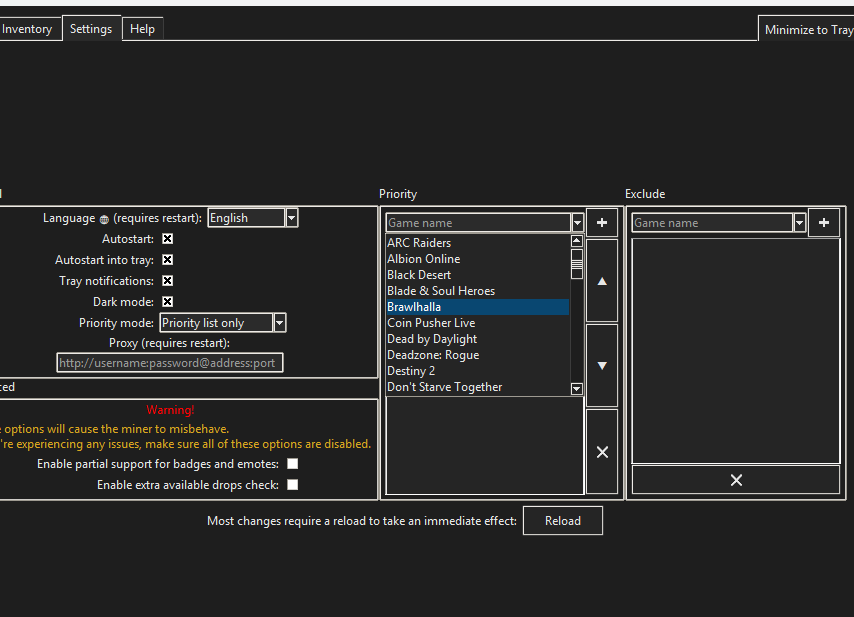Screen dimensions: 854x617
Task: Click the Proxy address input field
Action: click(170, 363)
